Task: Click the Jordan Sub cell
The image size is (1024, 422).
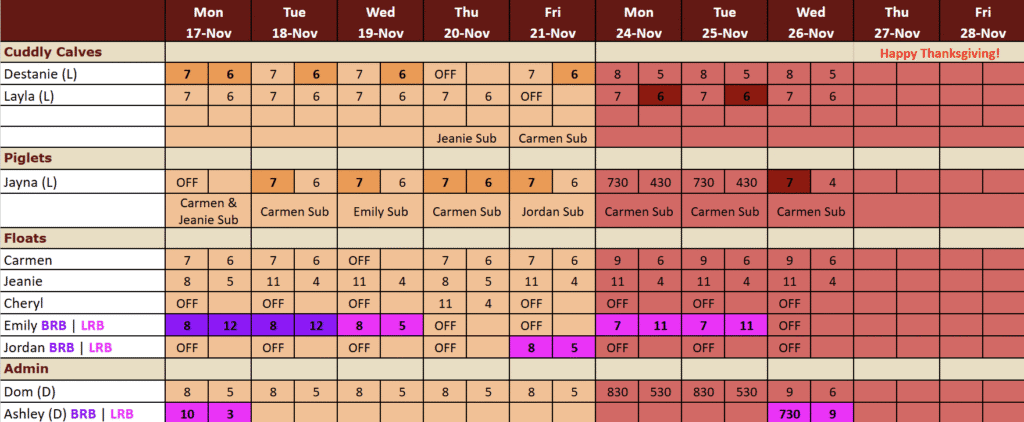Action: click(553, 211)
